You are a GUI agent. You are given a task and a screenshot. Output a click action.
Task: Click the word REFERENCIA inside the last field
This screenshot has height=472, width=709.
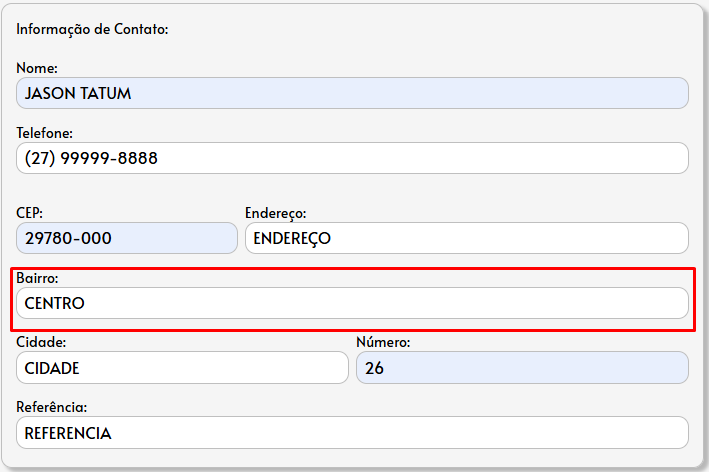click(68, 433)
